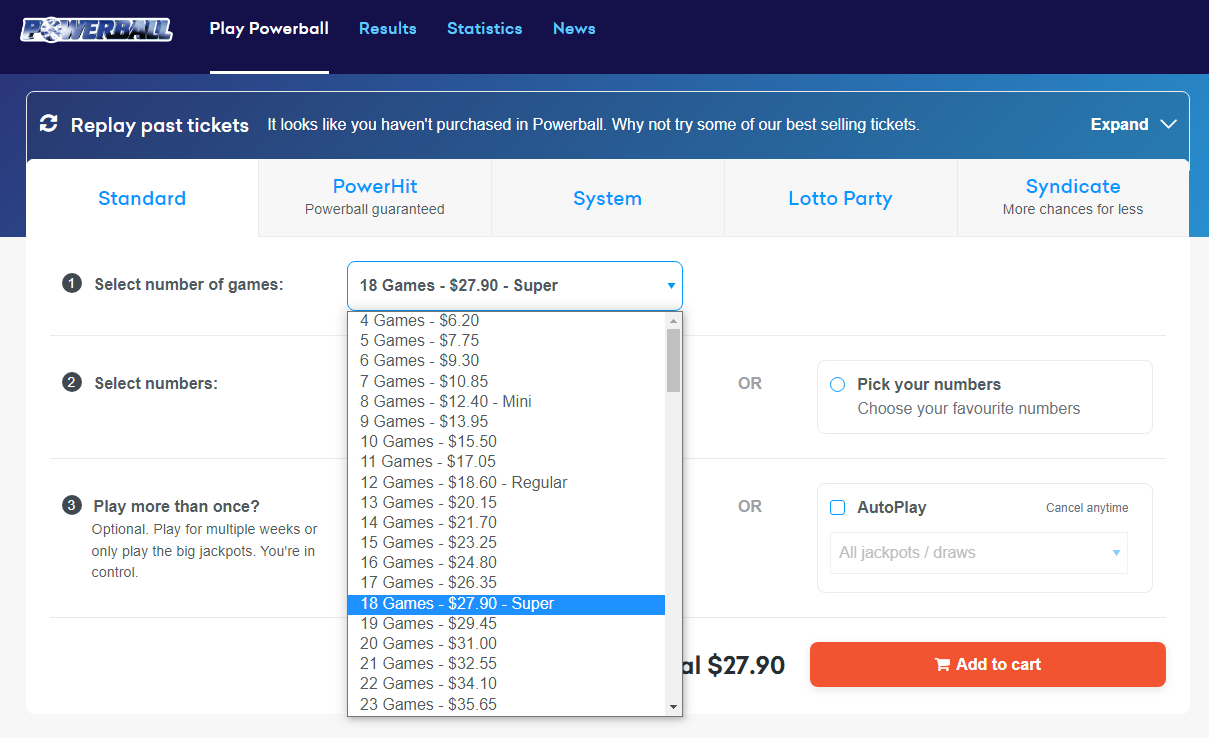Choose 7 Games - $10.85 option
The image size is (1209, 756).
coord(506,381)
